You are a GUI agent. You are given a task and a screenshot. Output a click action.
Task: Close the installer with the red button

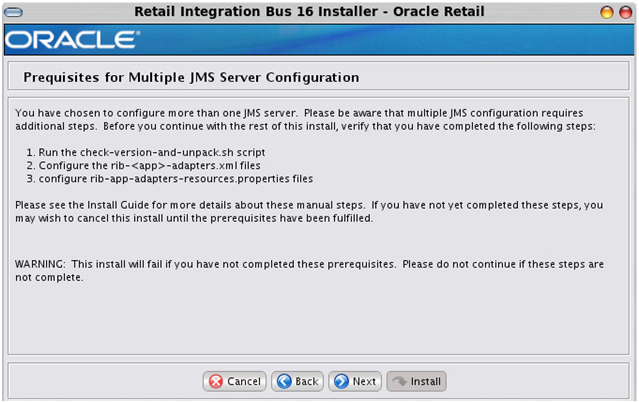tap(625, 12)
